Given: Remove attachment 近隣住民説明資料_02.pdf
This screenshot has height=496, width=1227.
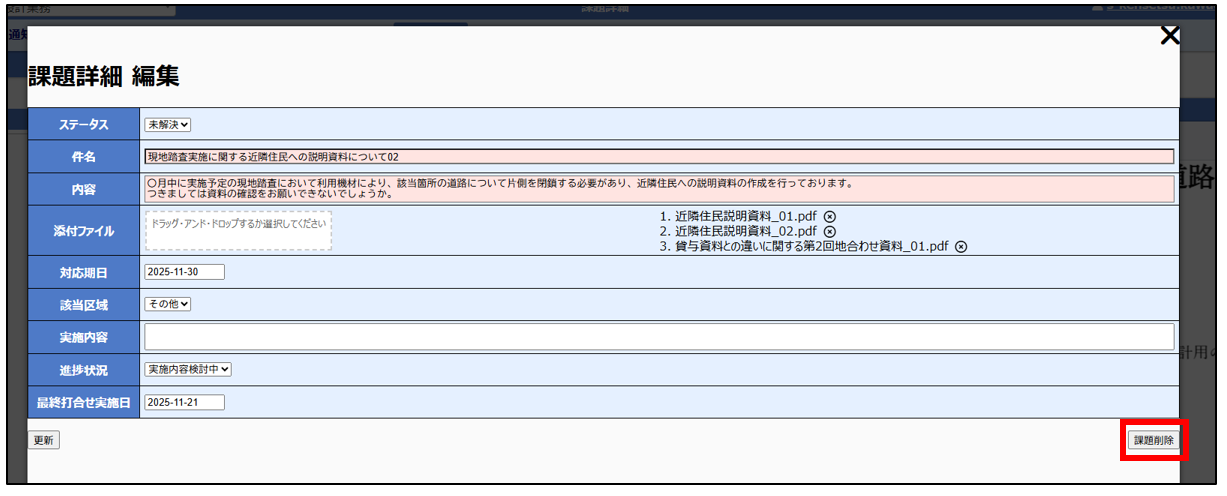Looking at the screenshot, I should (829, 231).
